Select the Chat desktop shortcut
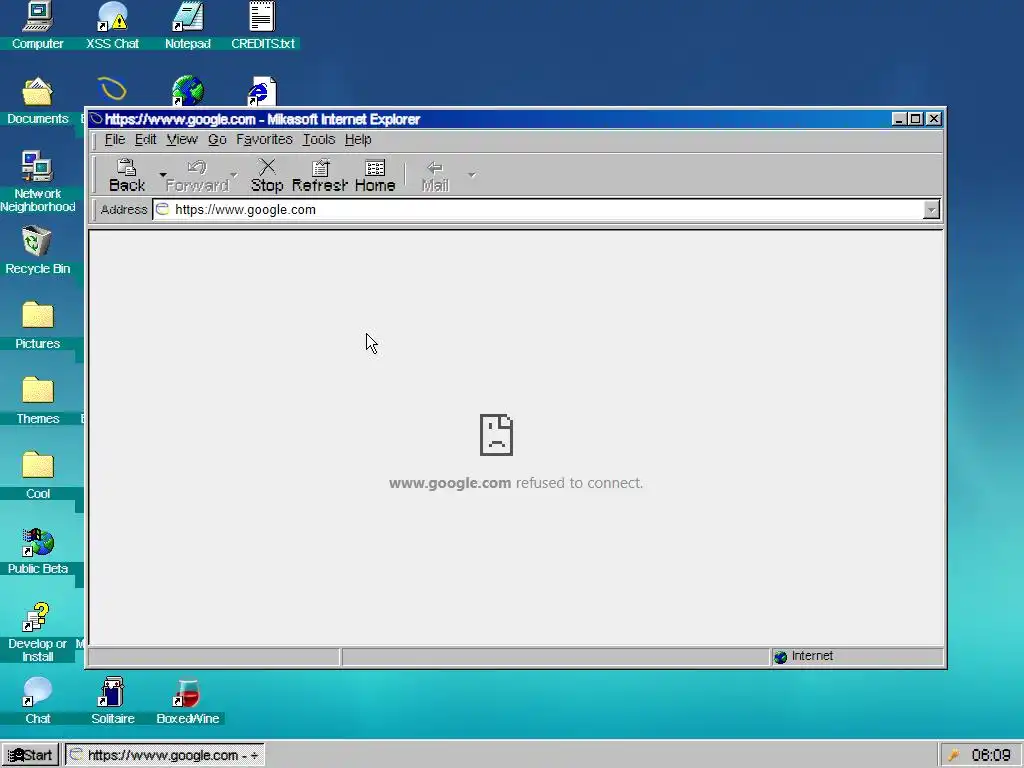This screenshot has width=1024, height=768. [x=37, y=701]
